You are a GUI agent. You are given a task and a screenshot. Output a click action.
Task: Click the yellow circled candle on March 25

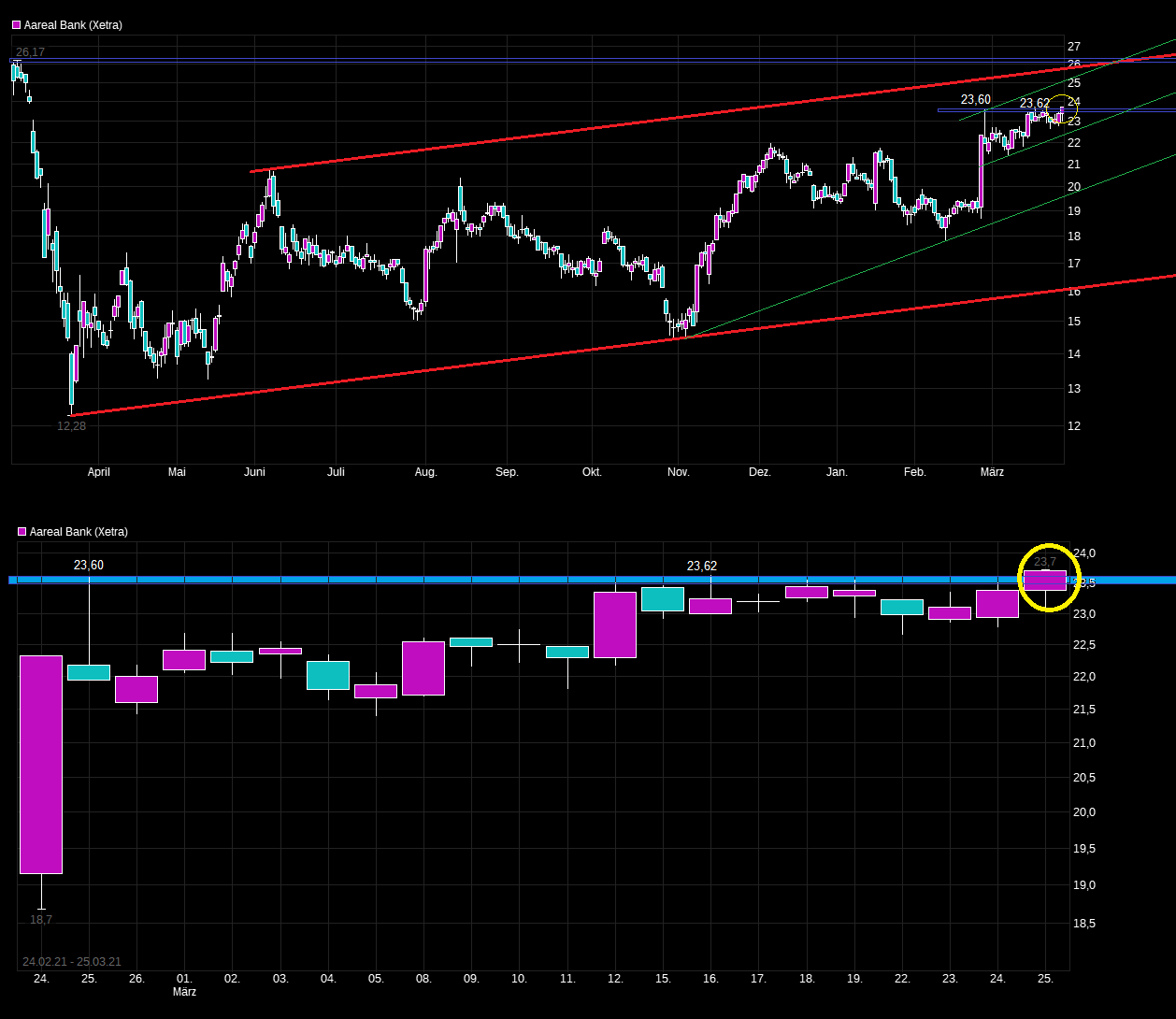point(1045,581)
